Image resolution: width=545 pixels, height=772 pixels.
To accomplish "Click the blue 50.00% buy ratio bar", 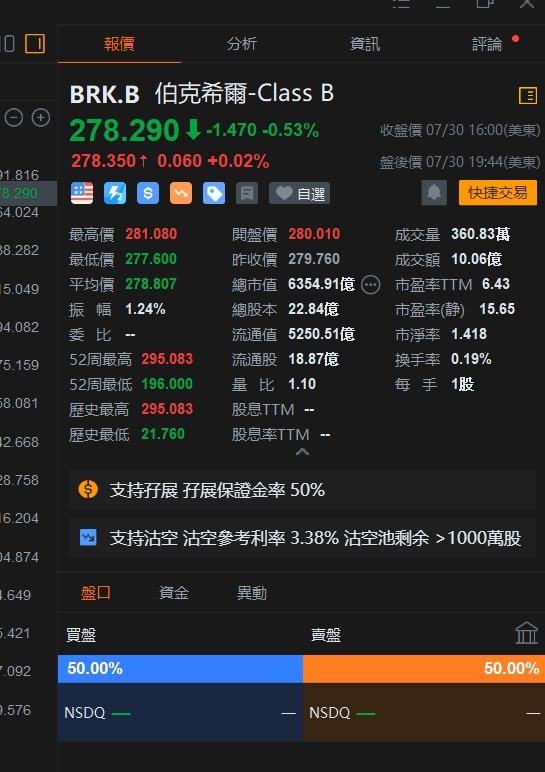I will click(x=180, y=668).
